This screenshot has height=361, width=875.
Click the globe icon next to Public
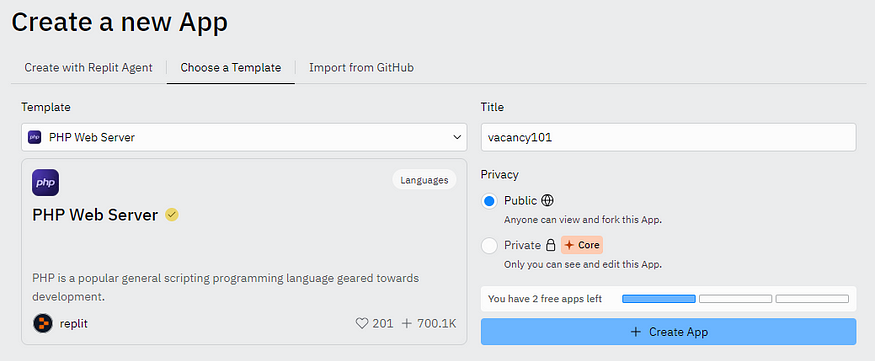point(547,200)
